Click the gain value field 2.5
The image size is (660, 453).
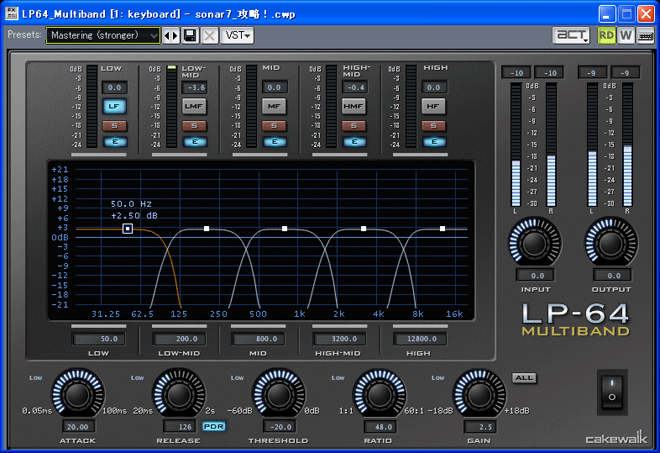tap(480, 426)
